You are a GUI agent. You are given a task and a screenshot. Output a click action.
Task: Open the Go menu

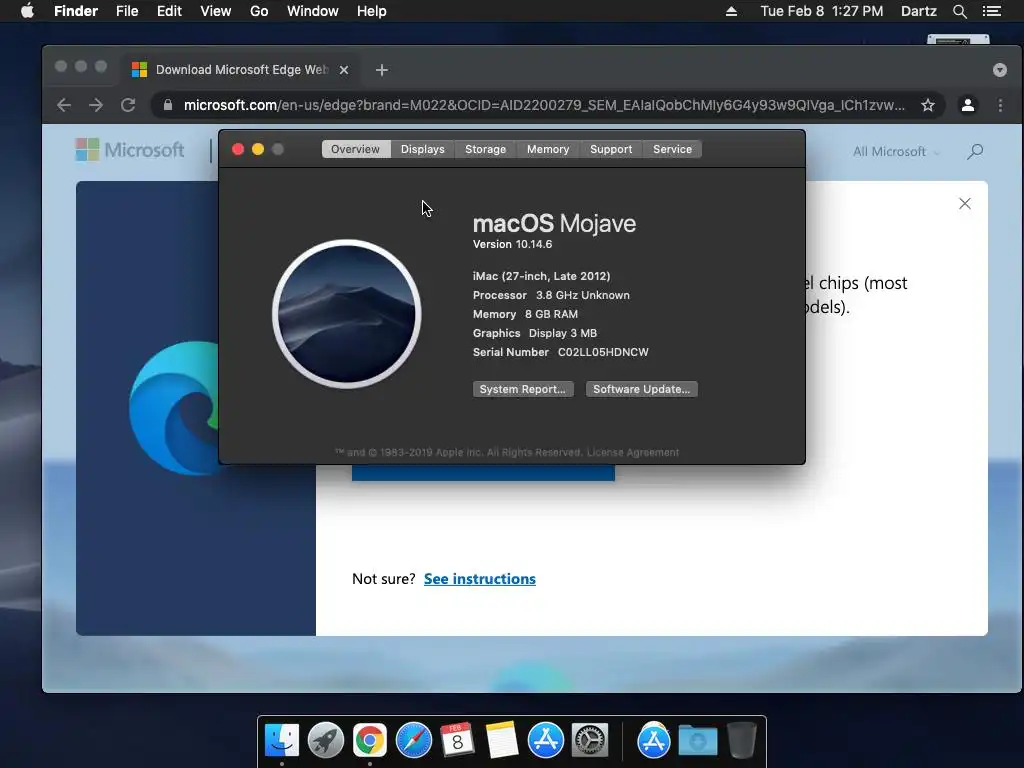(x=259, y=11)
